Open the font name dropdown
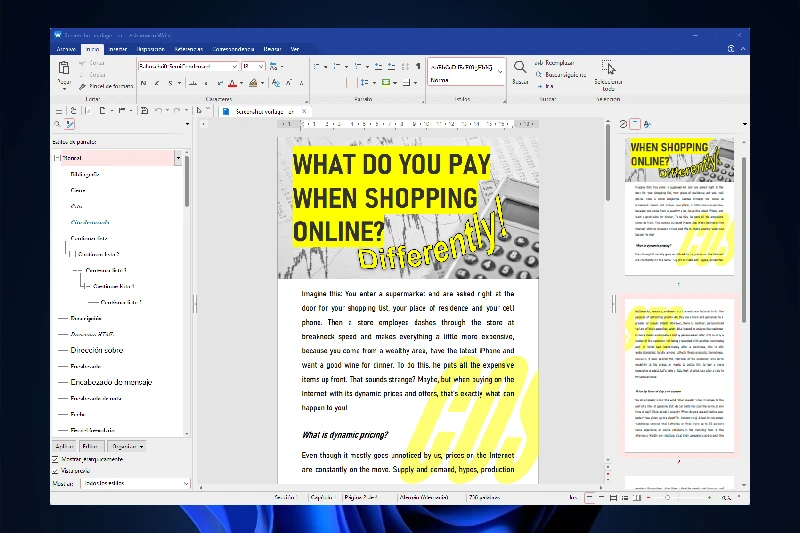Screen dimensions: 800x533 pos(234,66)
